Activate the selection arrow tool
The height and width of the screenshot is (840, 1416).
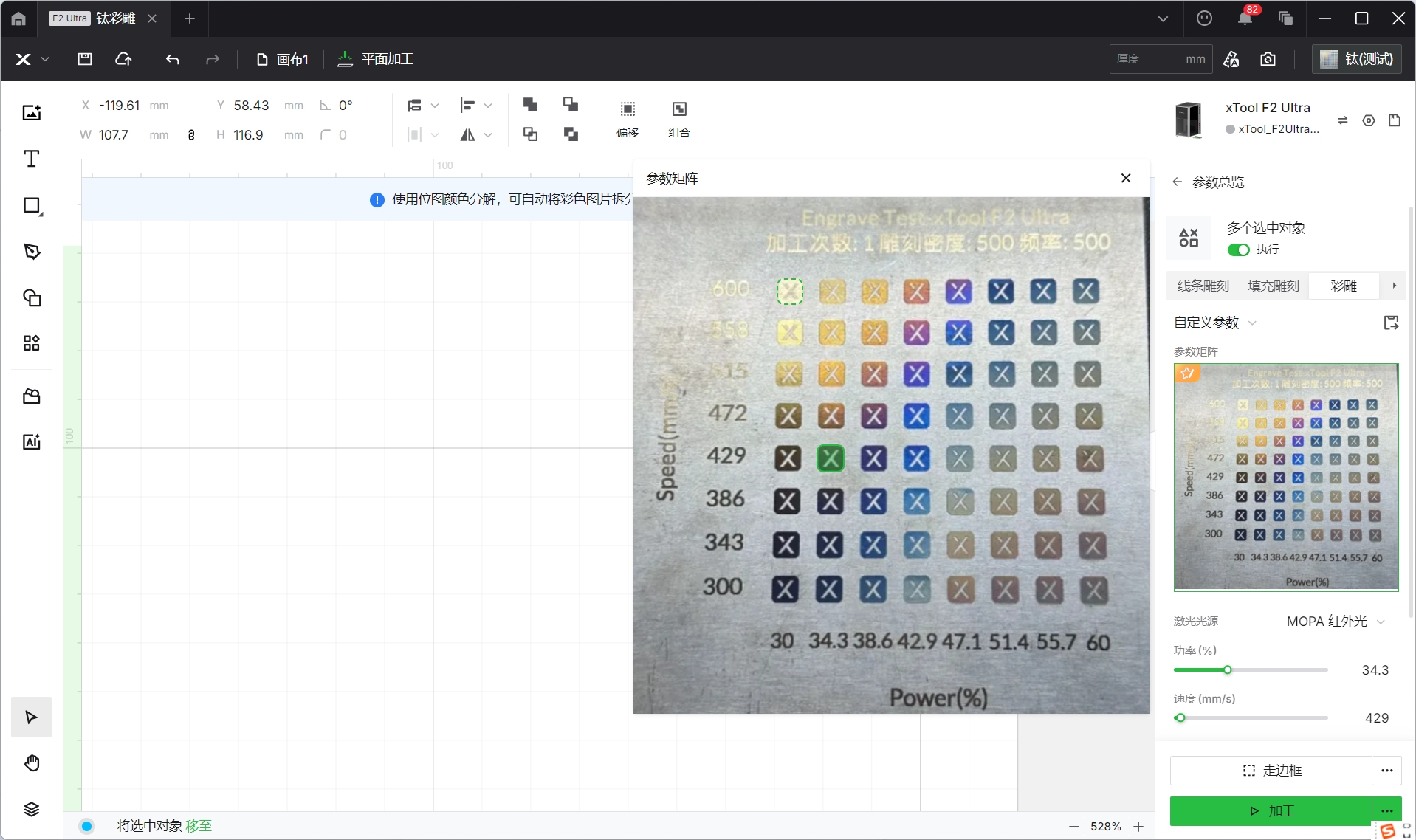(x=31, y=717)
